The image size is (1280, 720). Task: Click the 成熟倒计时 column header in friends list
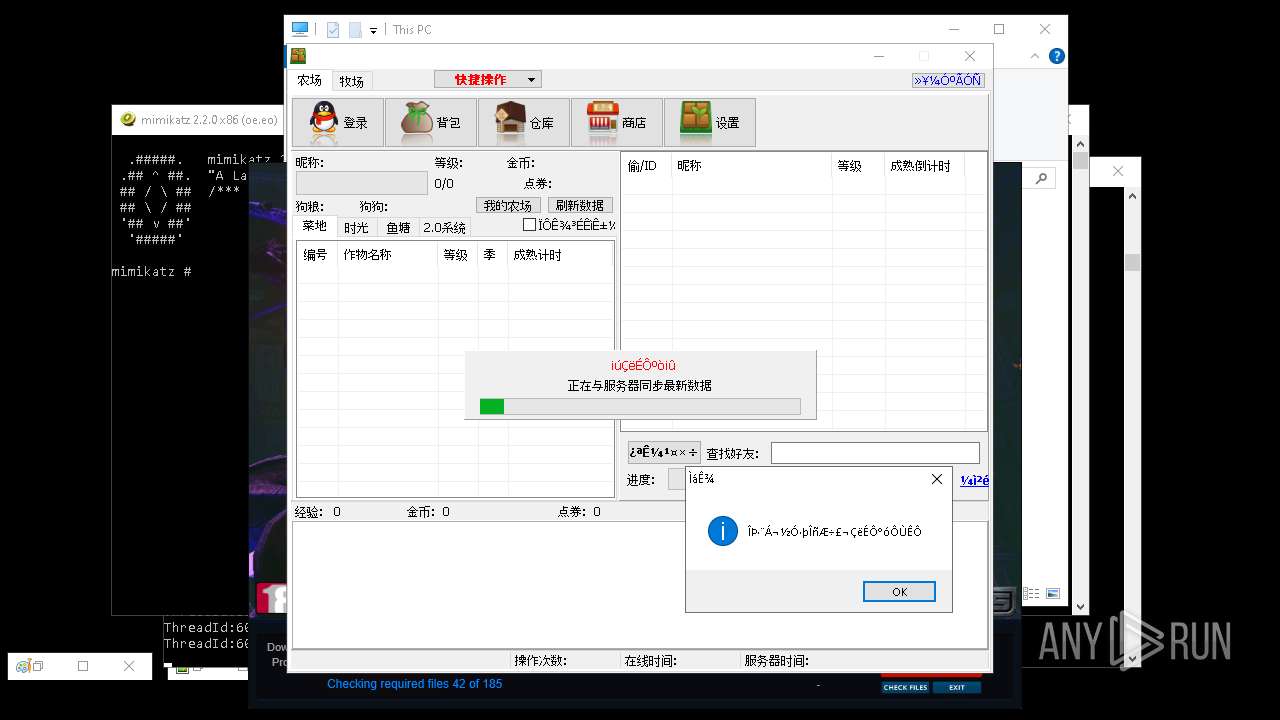click(x=924, y=165)
